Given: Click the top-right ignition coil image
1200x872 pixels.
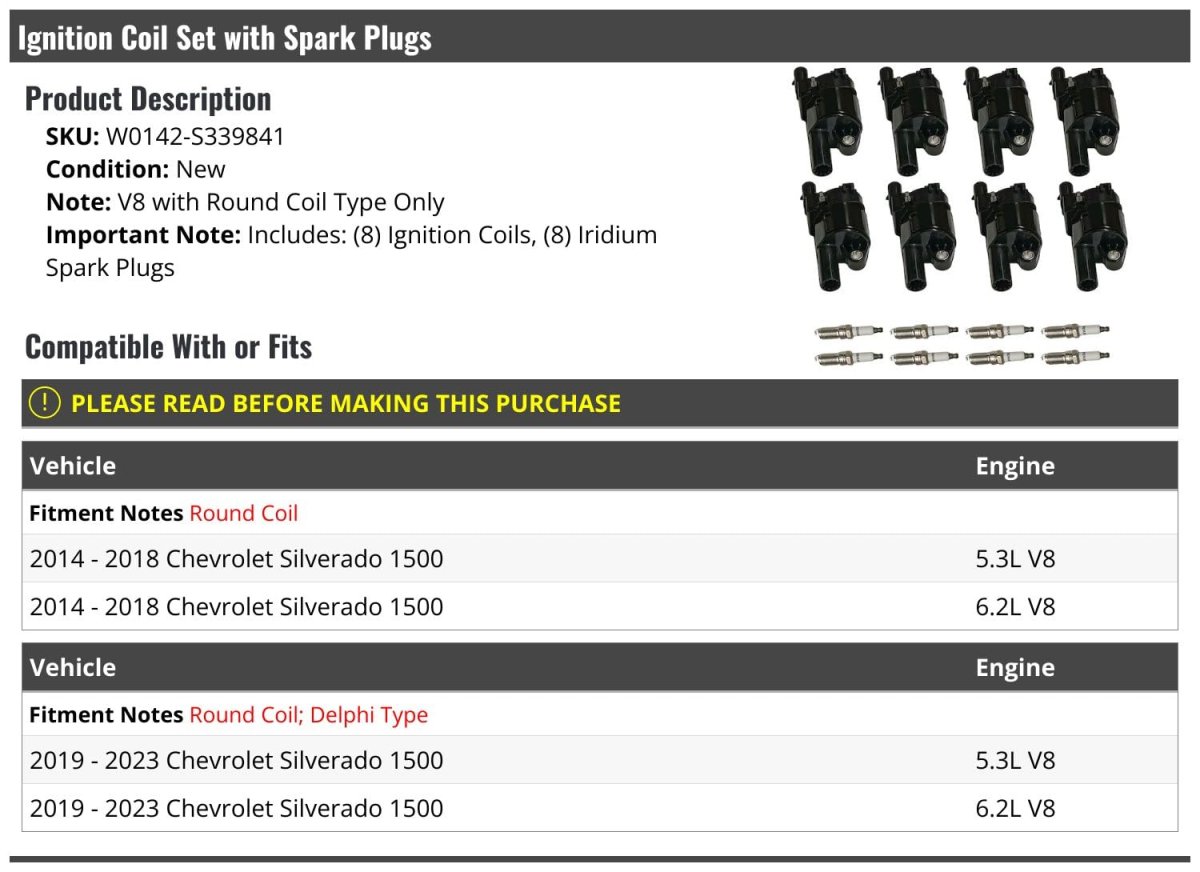Looking at the screenshot, I should [1087, 118].
